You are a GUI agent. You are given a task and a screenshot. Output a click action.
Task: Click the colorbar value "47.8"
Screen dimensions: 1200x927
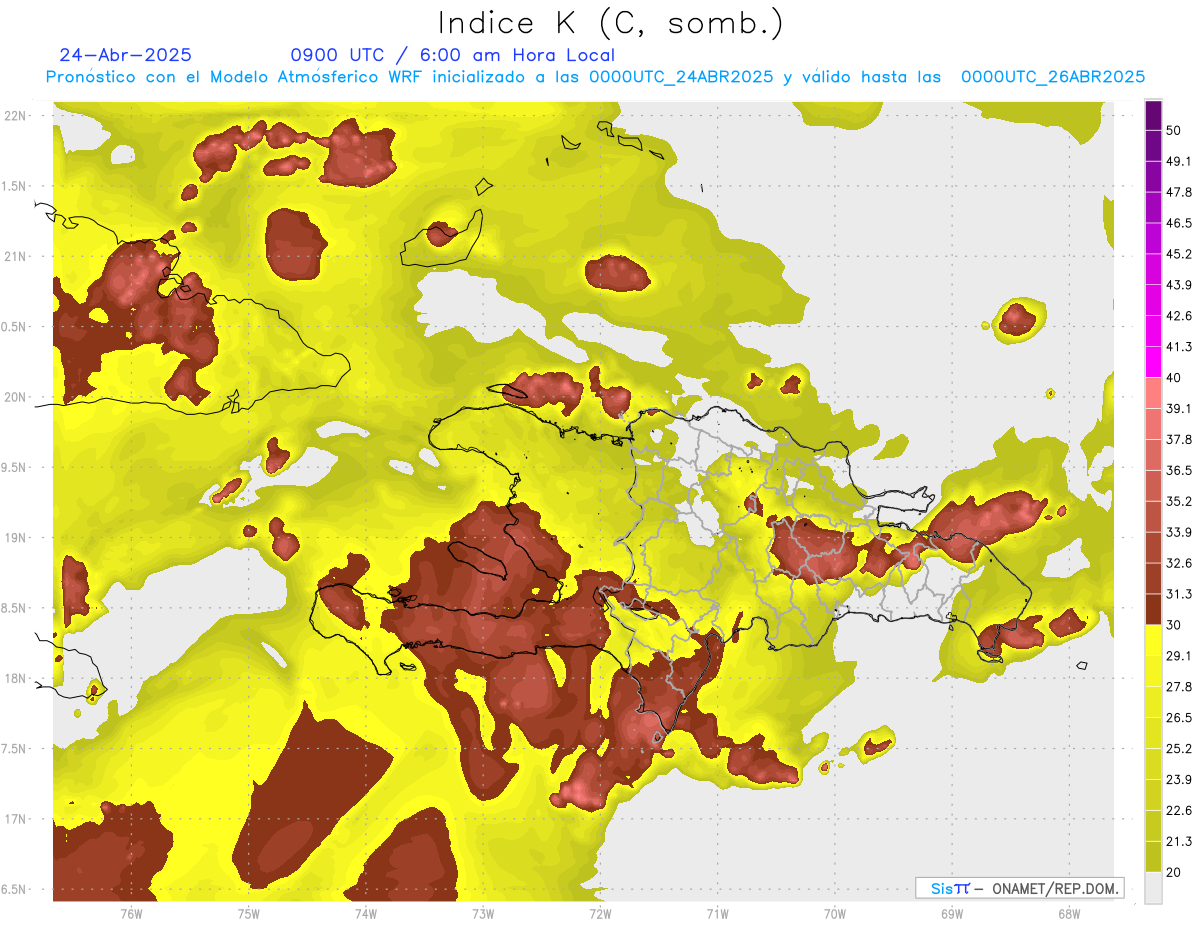[1179, 192]
